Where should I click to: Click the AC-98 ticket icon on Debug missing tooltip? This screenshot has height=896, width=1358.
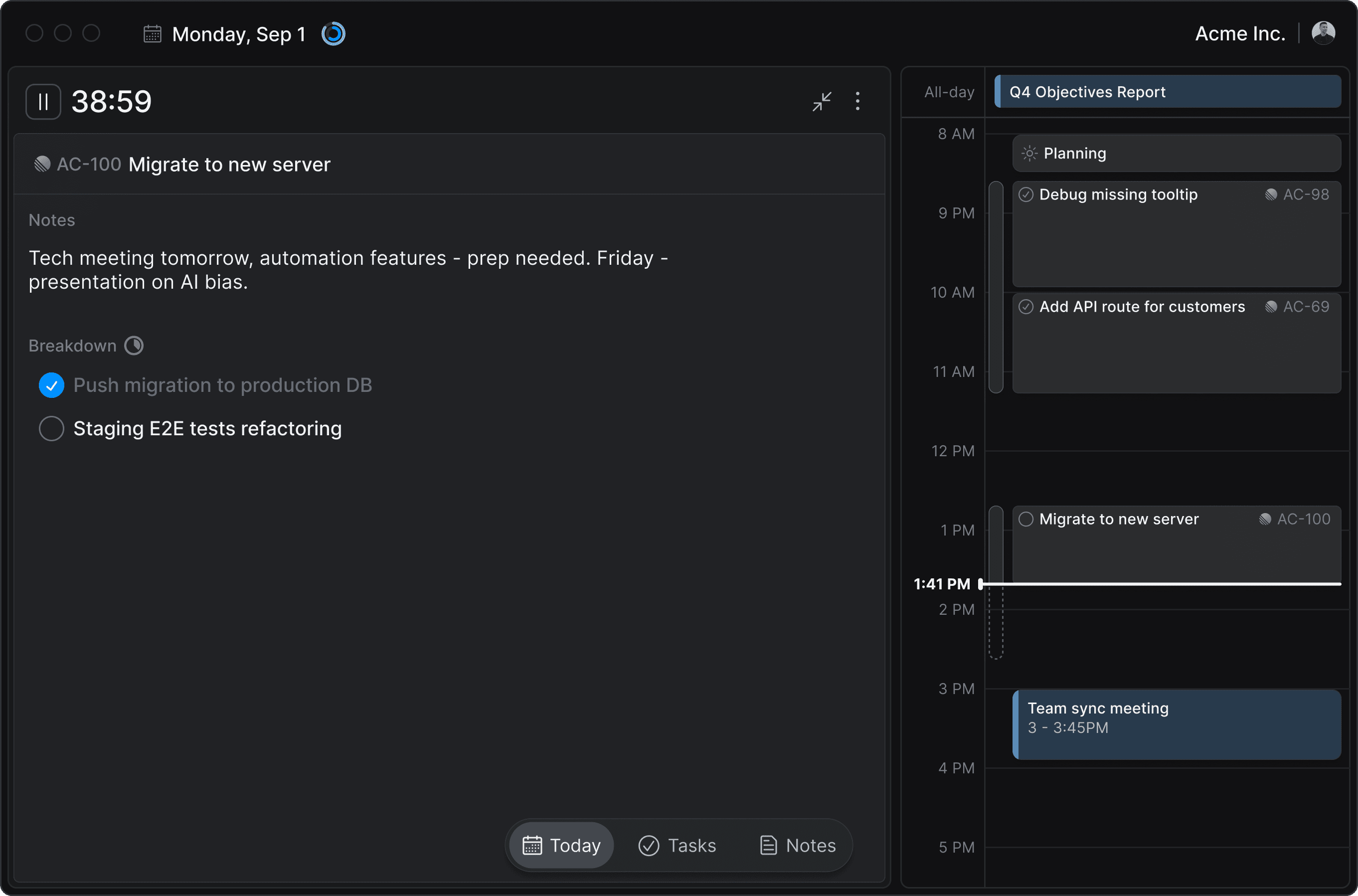pyautogui.click(x=1272, y=194)
